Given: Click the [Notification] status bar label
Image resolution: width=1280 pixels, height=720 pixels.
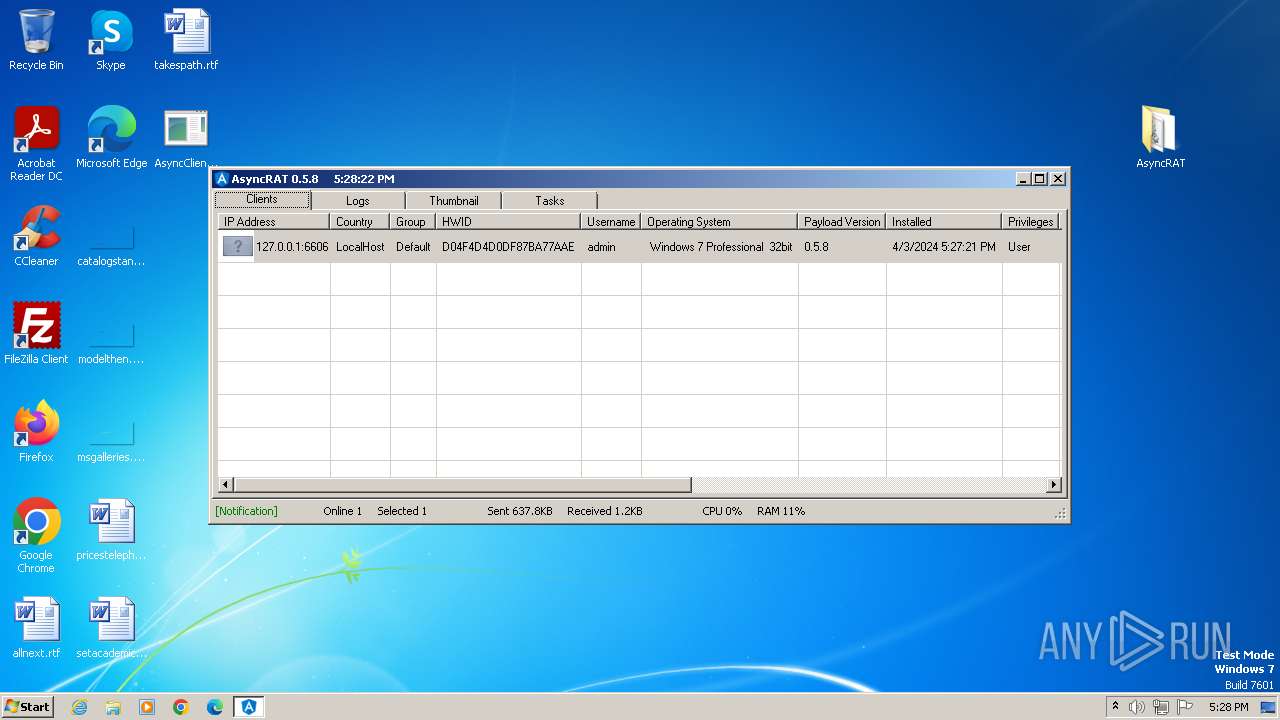Looking at the screenshot, I should click(x=246, y=511).
